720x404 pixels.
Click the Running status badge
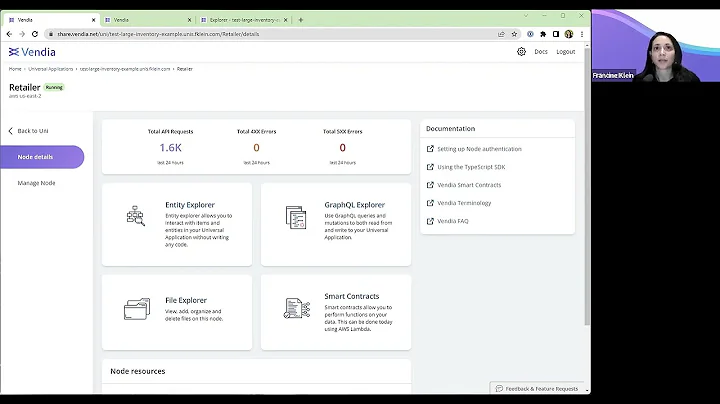[54, 87]
